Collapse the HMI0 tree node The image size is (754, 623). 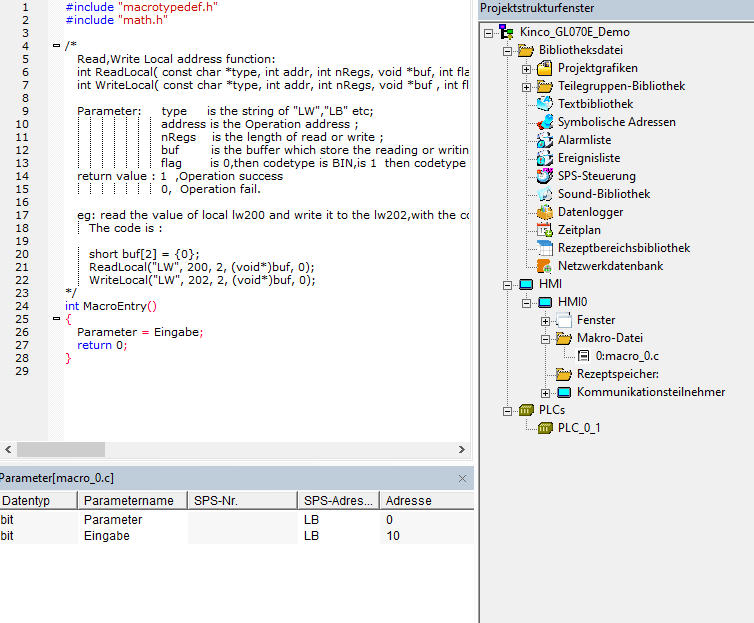(527, 303)
